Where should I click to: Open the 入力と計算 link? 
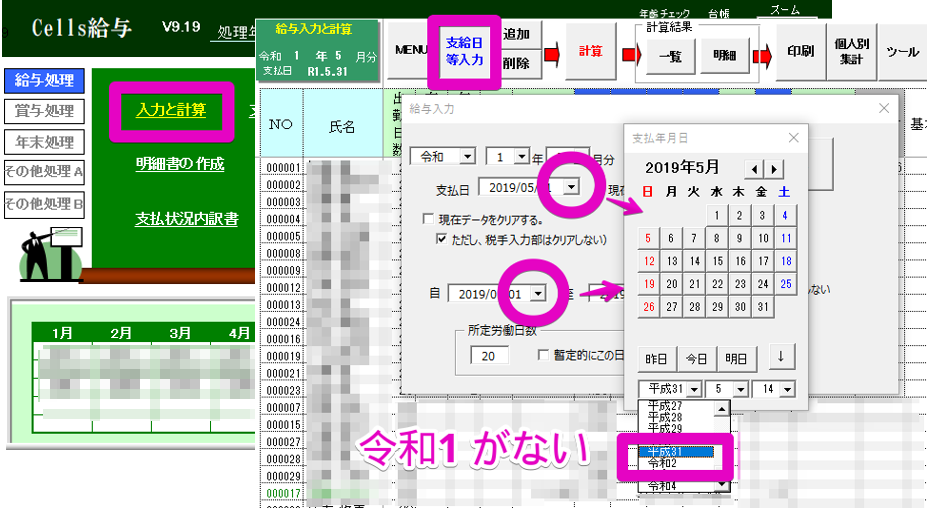click(171, 110)
